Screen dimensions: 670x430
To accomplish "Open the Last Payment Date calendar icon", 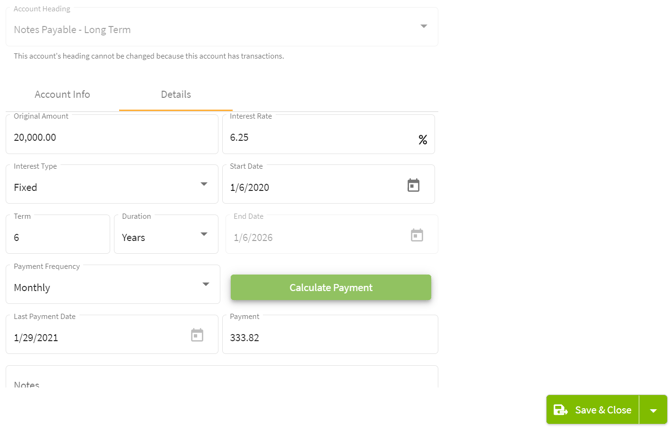I will (197, 335).
